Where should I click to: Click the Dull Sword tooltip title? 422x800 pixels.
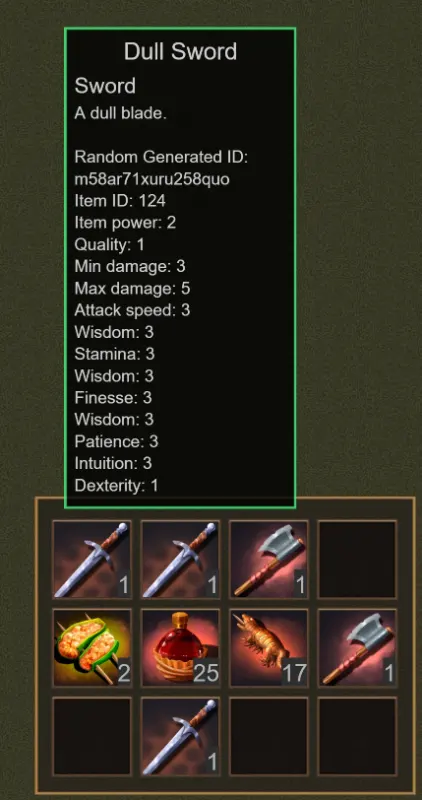(180, 52)
